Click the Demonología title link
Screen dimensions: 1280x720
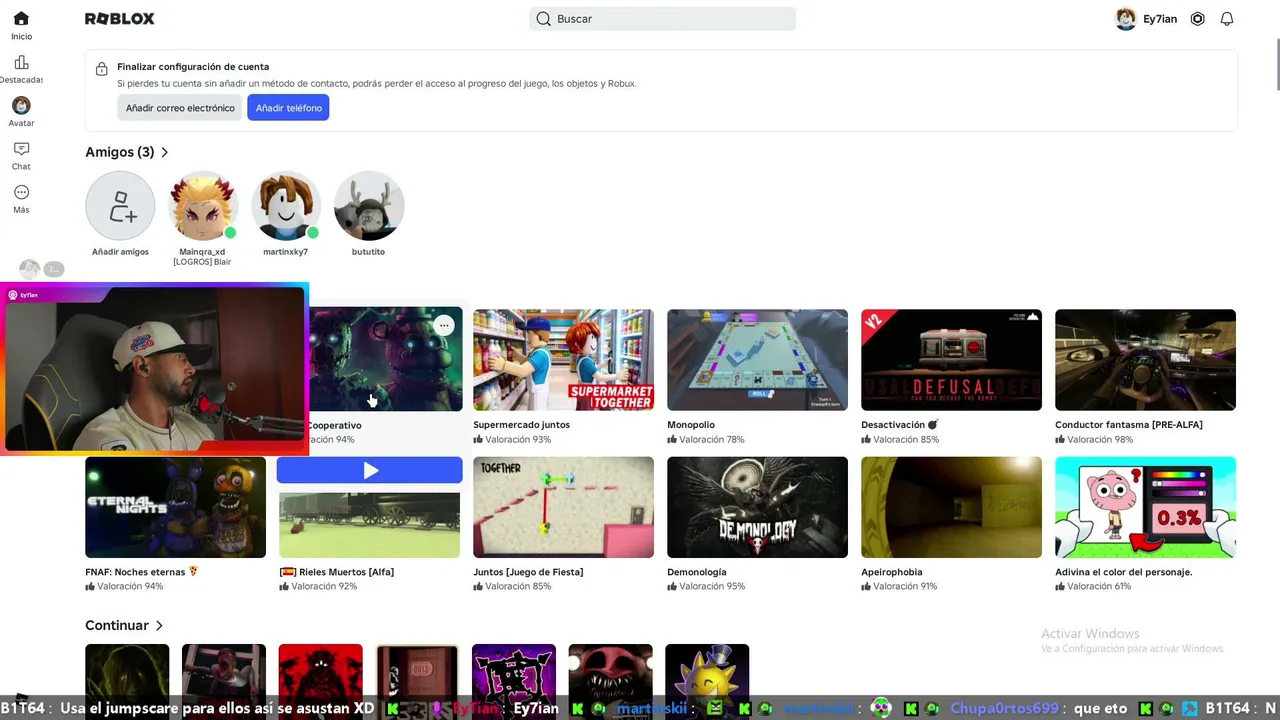tap(697, 572)
